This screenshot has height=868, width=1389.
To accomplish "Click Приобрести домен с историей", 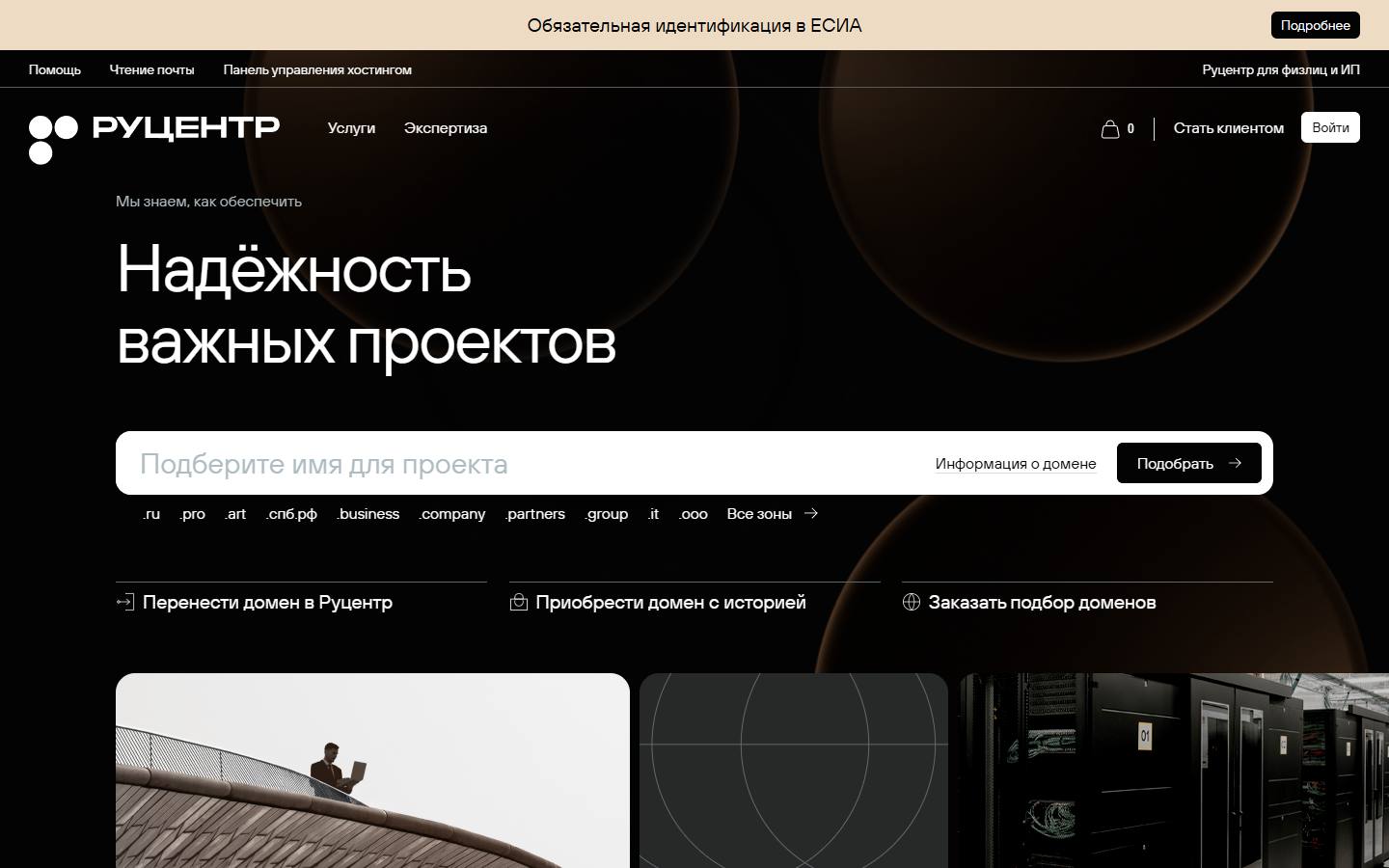I will pos(671,602).
